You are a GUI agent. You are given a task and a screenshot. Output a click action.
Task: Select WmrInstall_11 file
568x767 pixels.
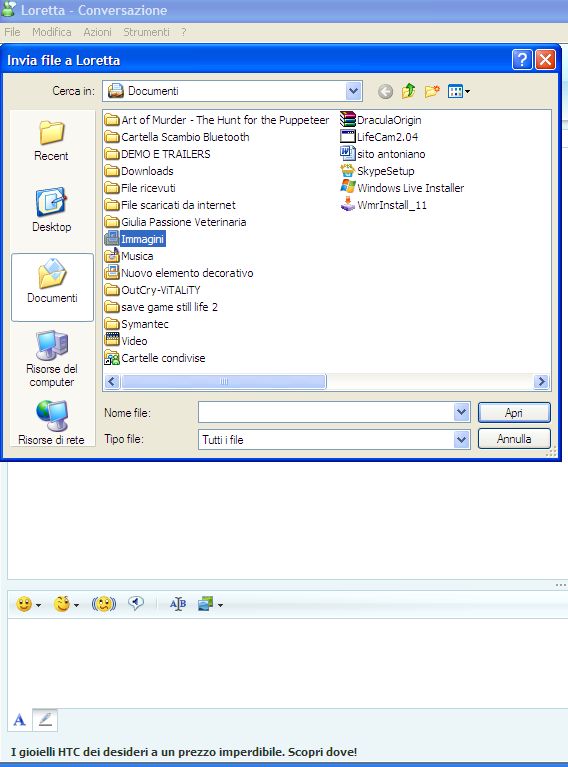(384, 205)
